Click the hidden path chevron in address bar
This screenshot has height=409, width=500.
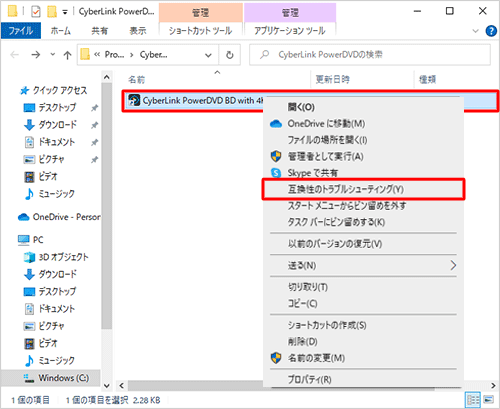(97, 54)
